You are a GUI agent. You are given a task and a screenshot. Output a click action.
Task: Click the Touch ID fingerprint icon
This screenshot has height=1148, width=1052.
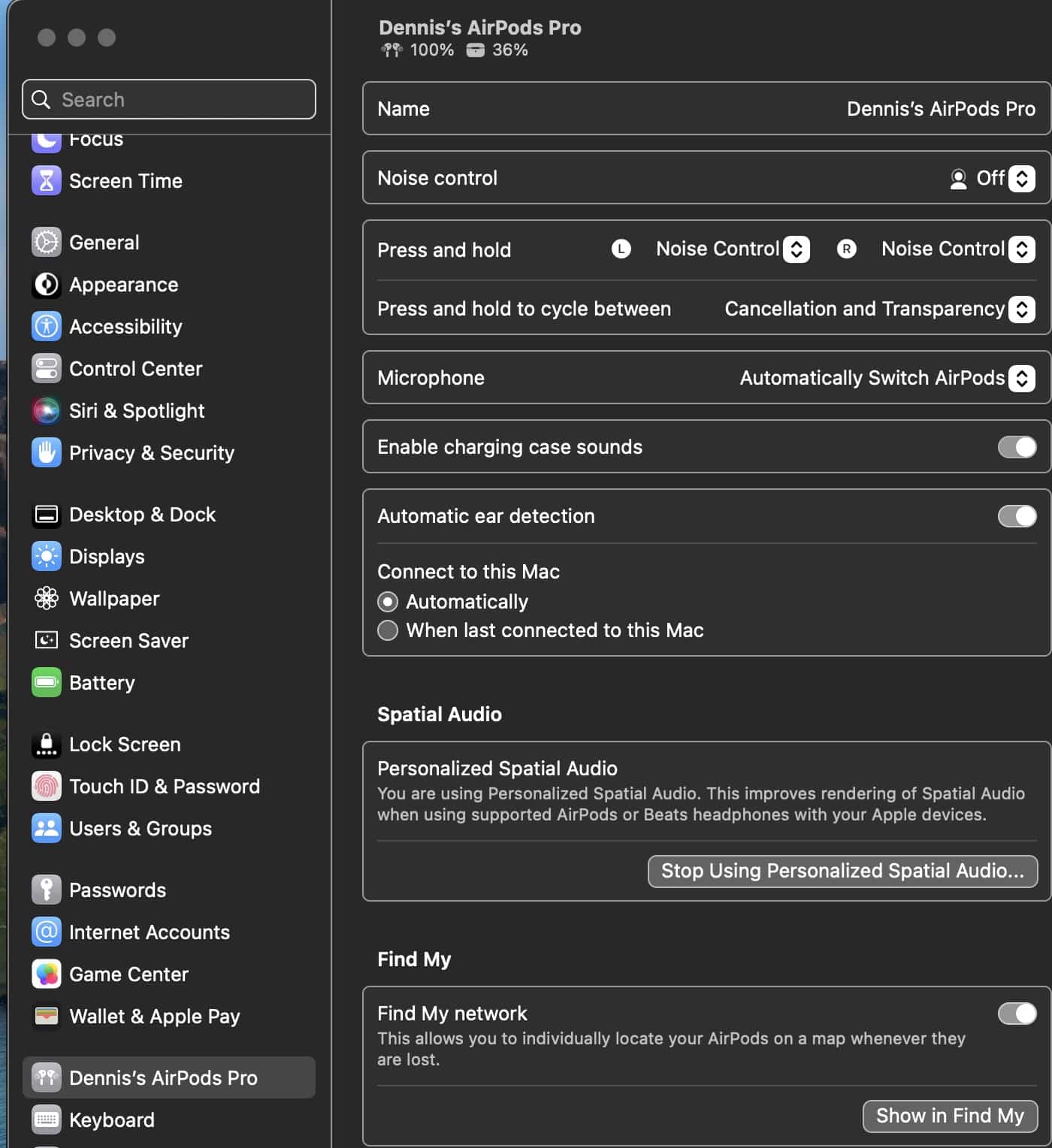[x=46, y=787]
